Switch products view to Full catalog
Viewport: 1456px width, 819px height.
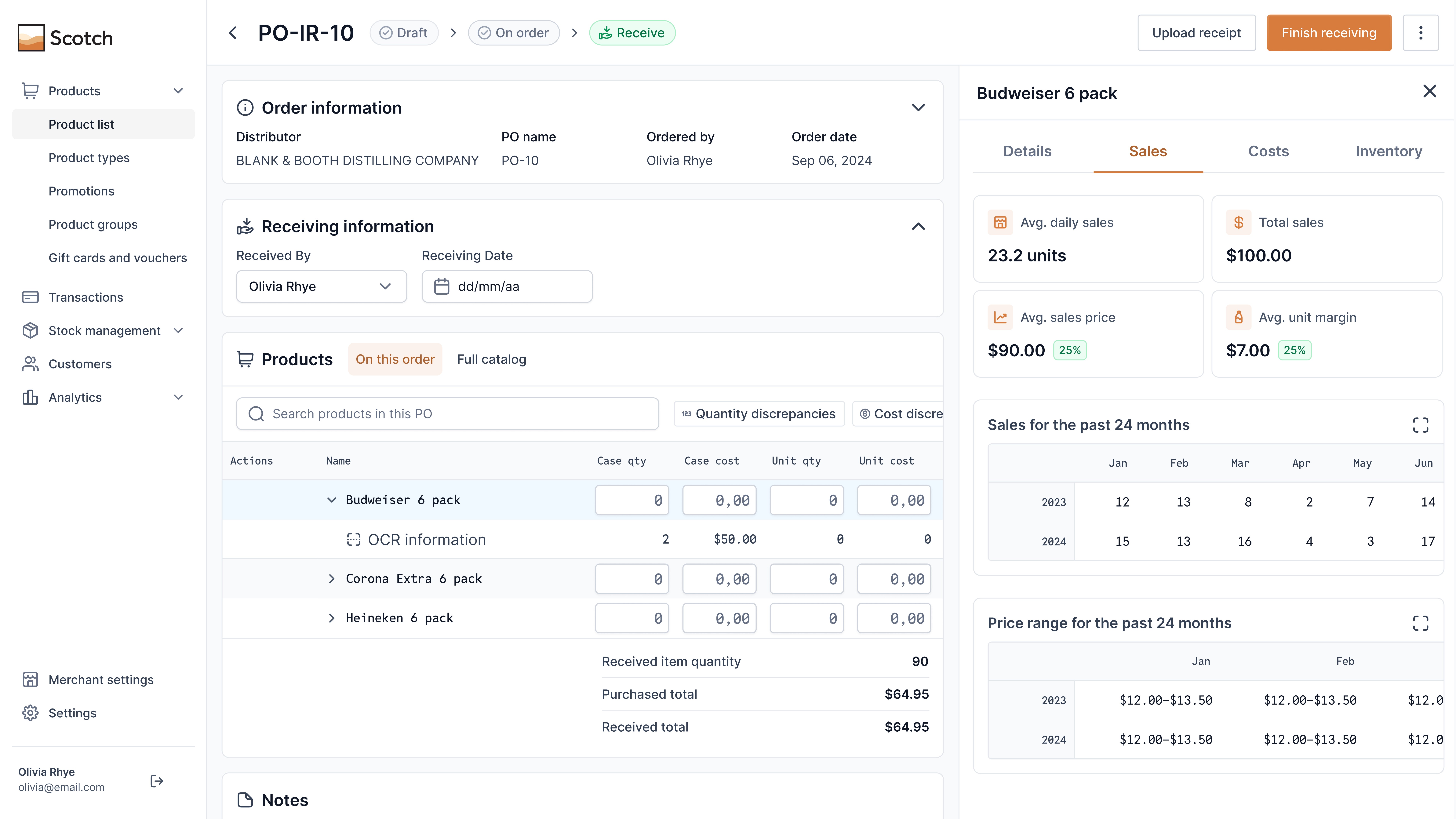click(x=491, y=359)
